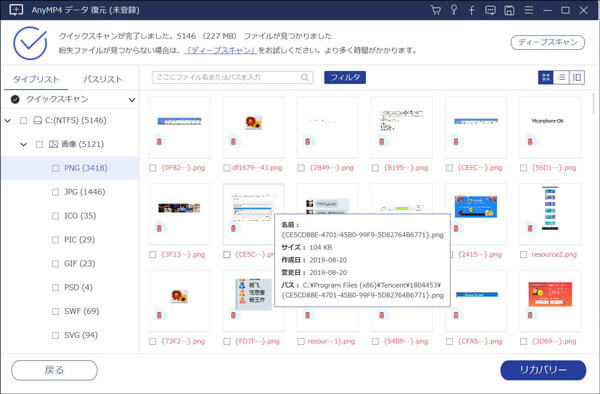This screenshot has width=600, height=394.
Task: Click the search magnifier icon
Action: (x=305, y=77)
